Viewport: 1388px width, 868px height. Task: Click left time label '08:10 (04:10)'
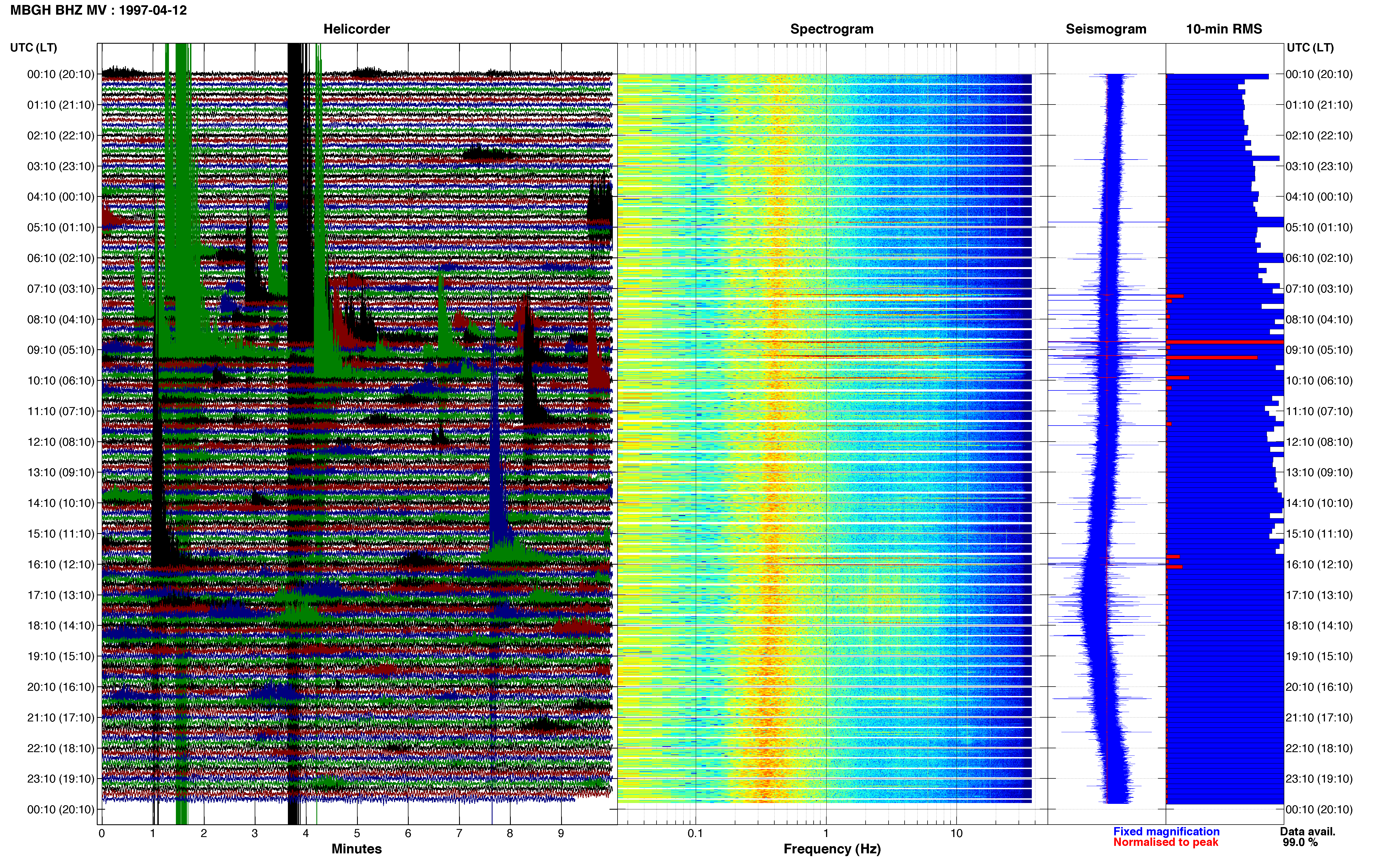(x=61, y=319)
